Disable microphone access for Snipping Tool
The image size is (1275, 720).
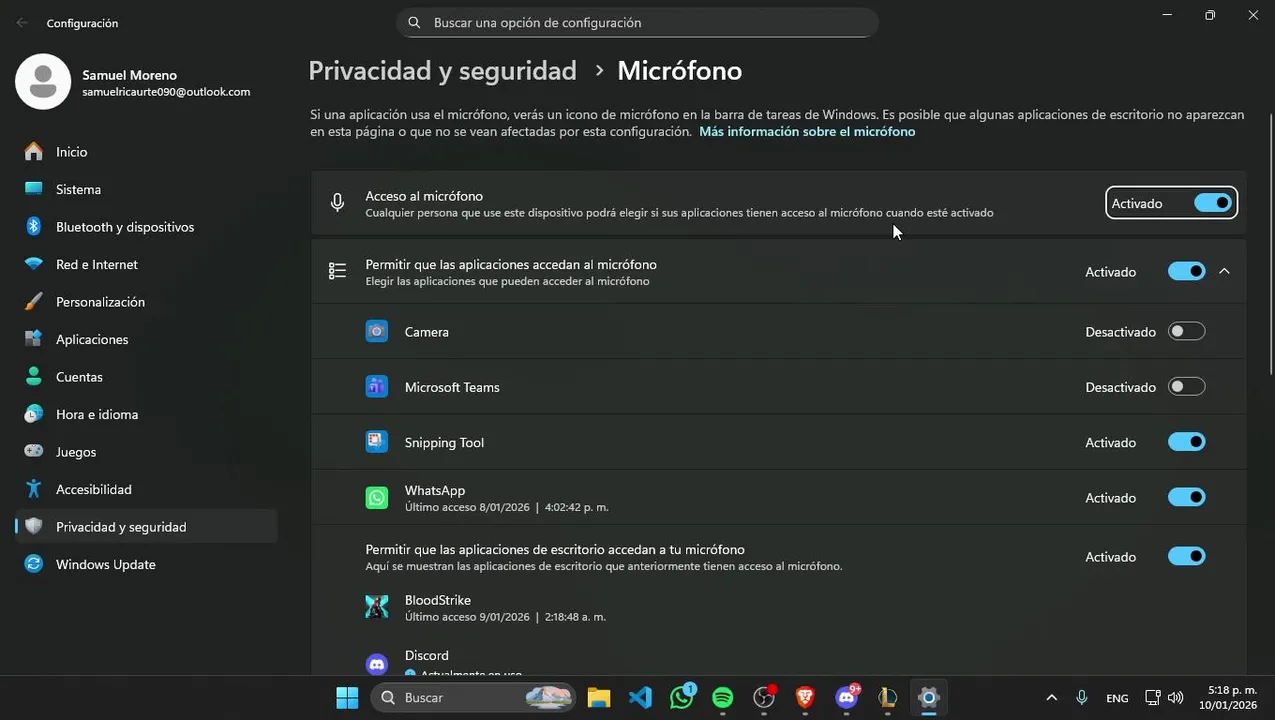point(1186,442)
